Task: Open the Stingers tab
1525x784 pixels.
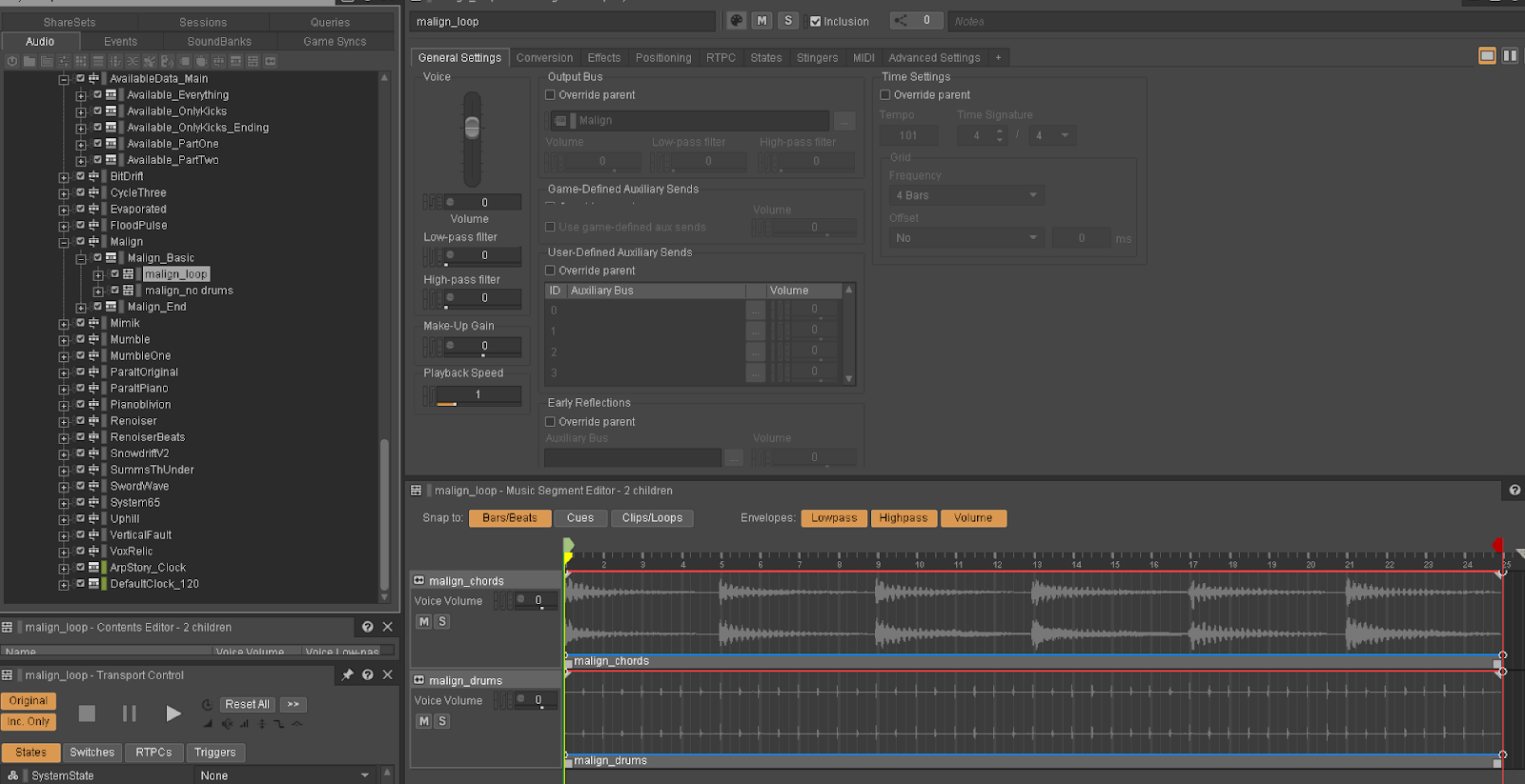Action: tap(817, 58)
